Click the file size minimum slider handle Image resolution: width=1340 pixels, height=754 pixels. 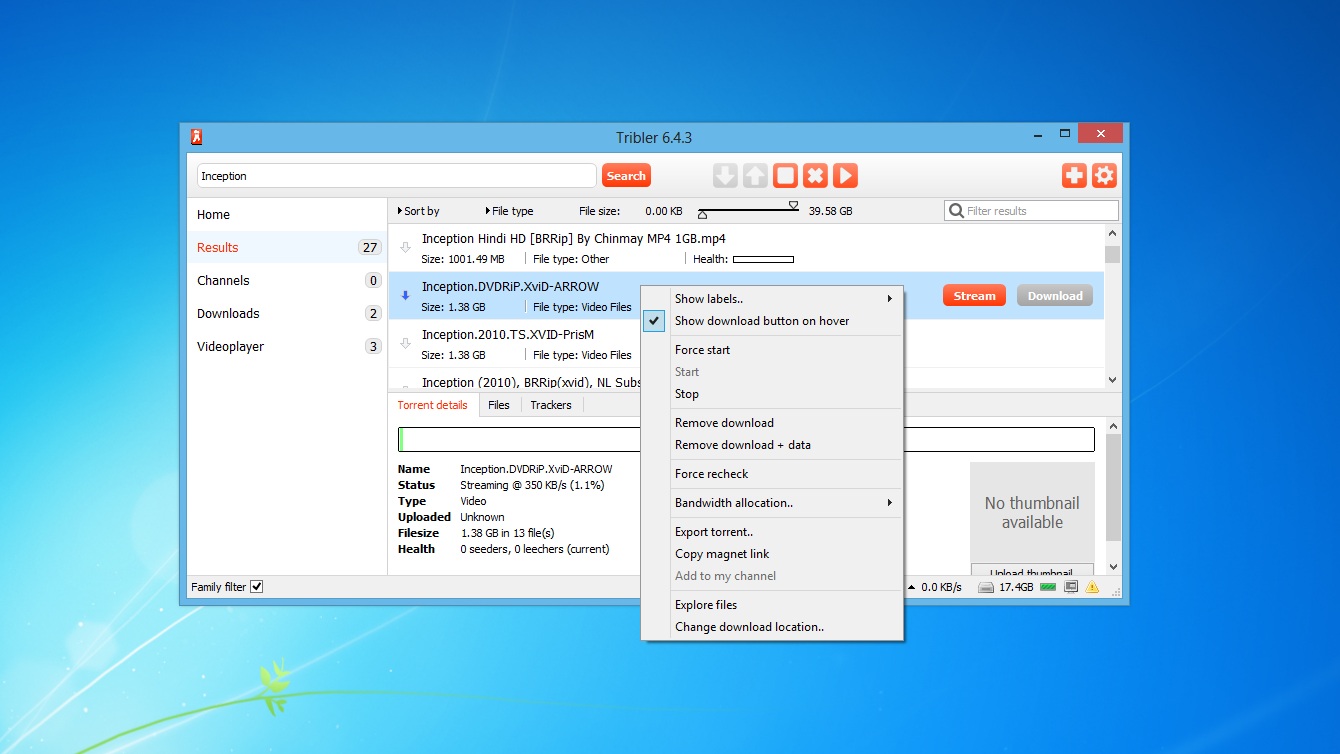[x=703, y=215]
